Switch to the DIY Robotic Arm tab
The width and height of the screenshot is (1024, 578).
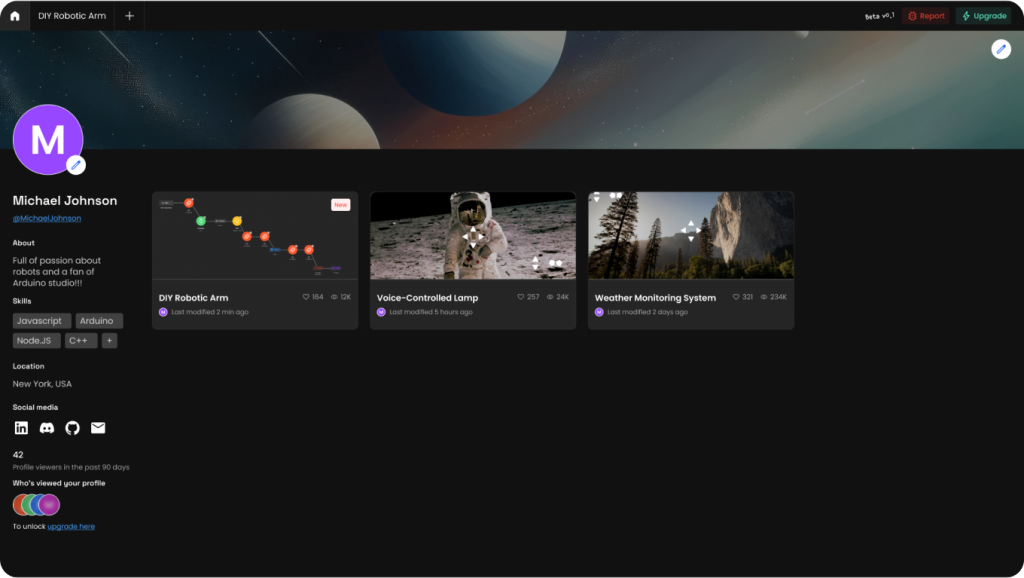coord(72,16)
